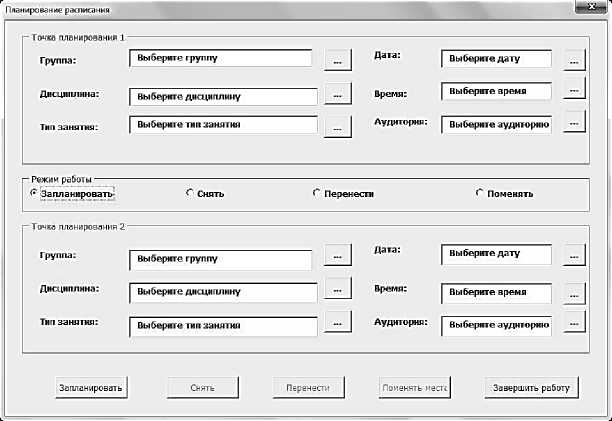Open group picker in planning point 2

pos(338,256)
